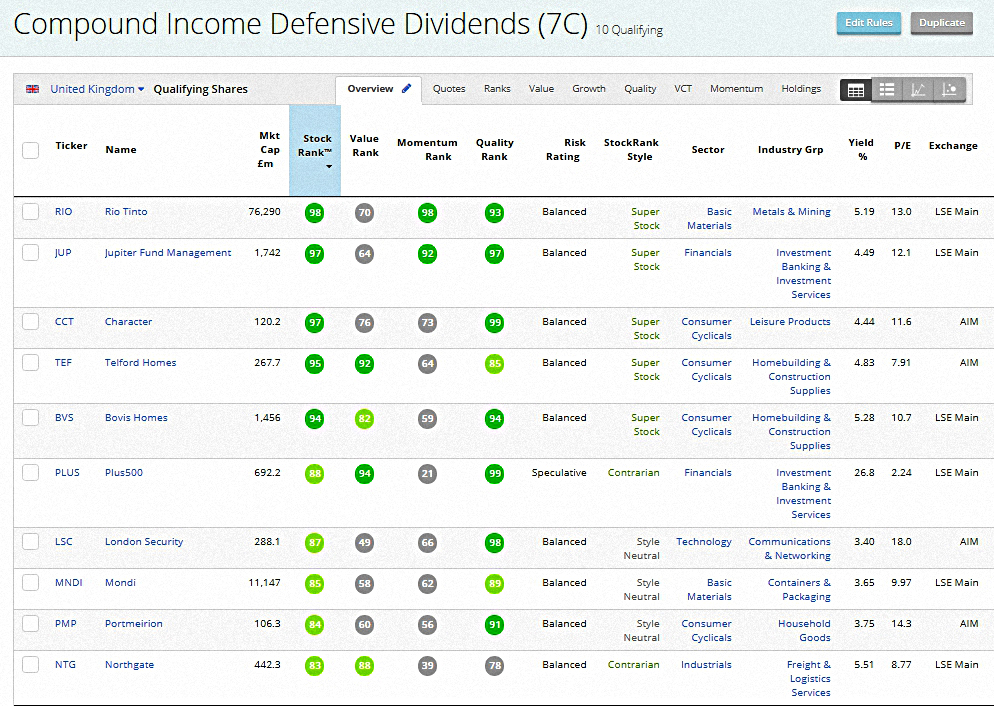This screenshot has width=994, height=706.
Task: Click Northgate Momentum Rank 39 badge
Action: [428, 666]
